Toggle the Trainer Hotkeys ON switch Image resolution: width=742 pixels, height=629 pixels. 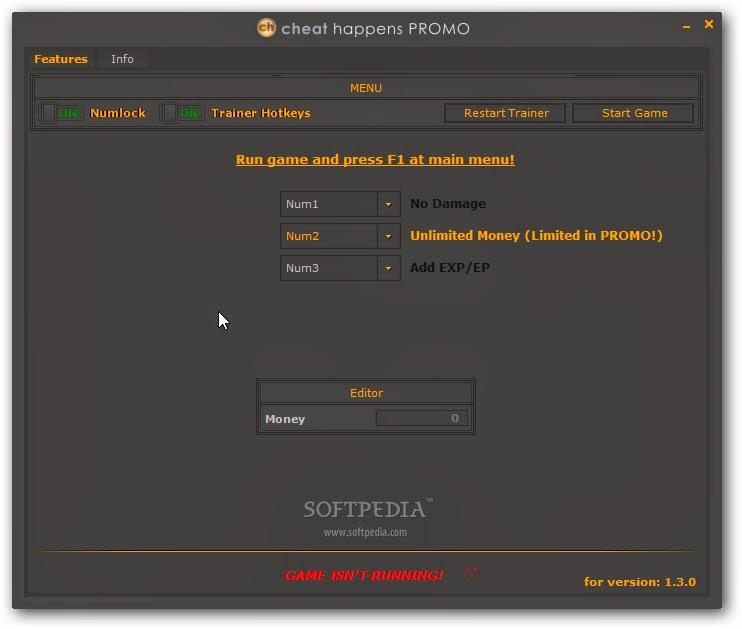pos(182,113)
